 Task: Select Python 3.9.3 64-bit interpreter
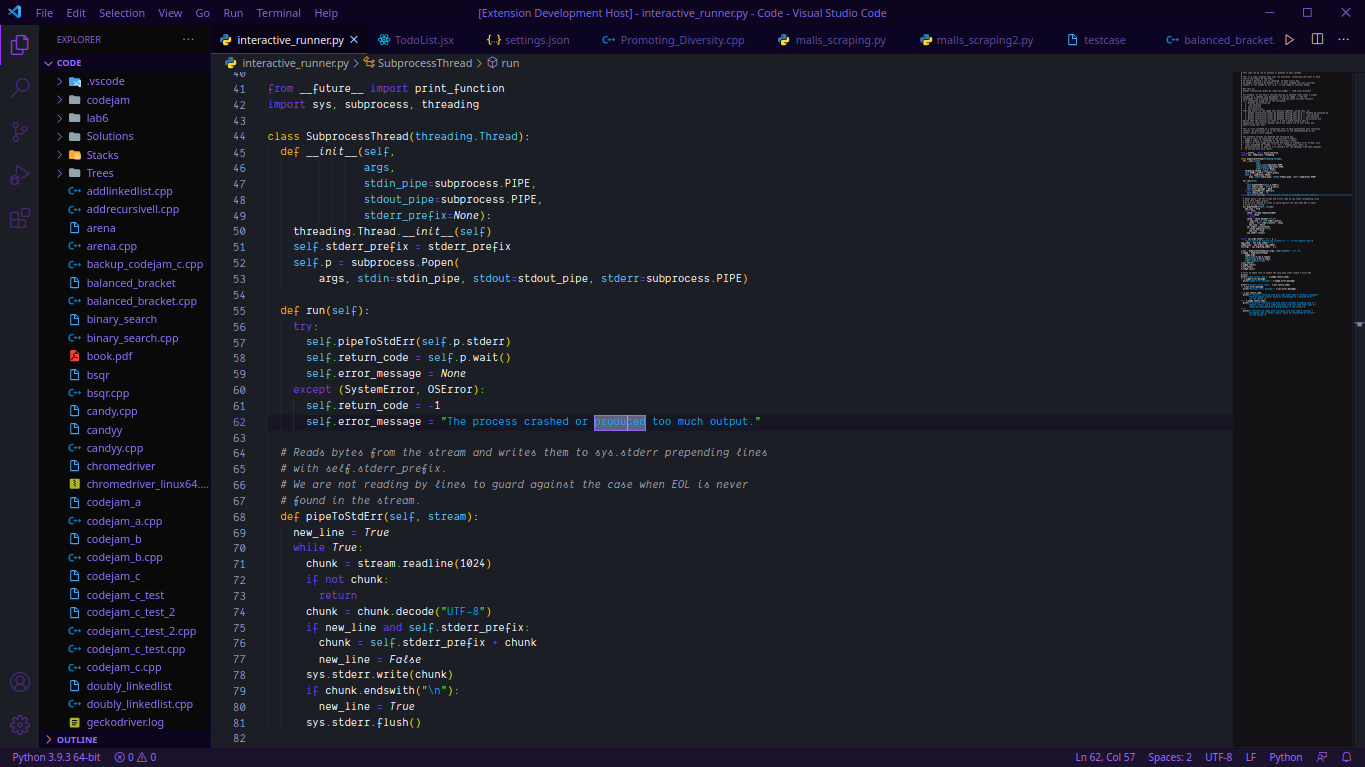pyautogui.click(x=56, y=757)
